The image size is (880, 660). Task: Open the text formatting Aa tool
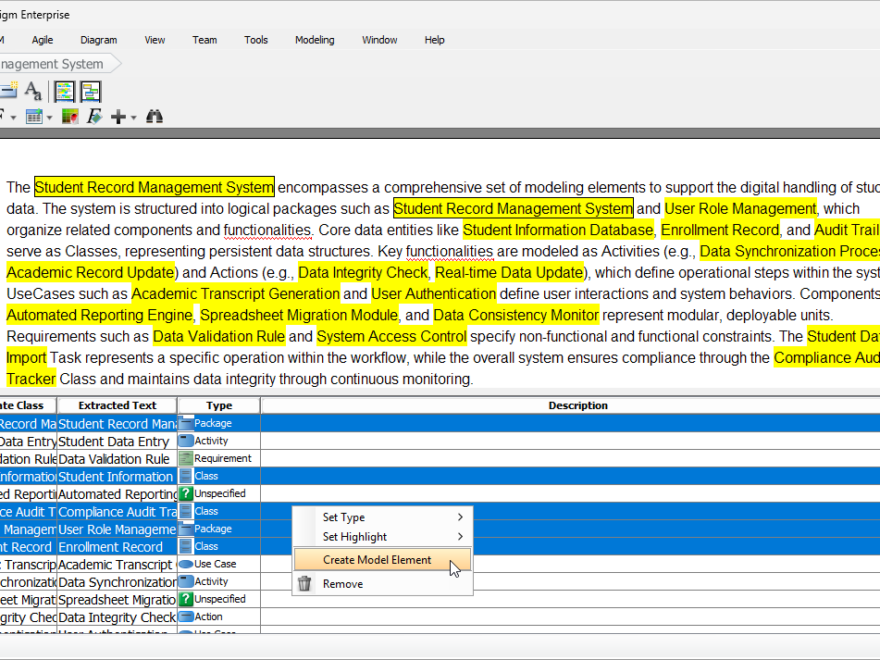click(x=33, y=91)
